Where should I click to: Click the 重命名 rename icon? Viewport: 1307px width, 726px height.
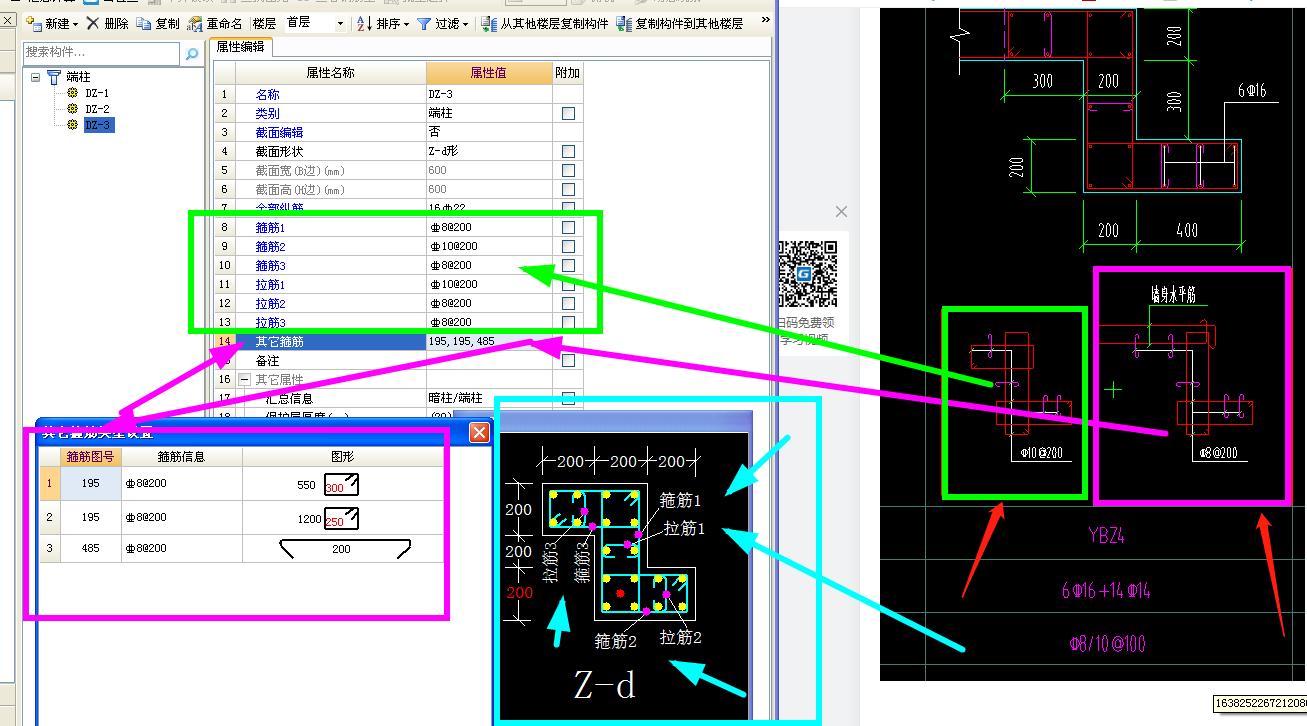[195, 23]
